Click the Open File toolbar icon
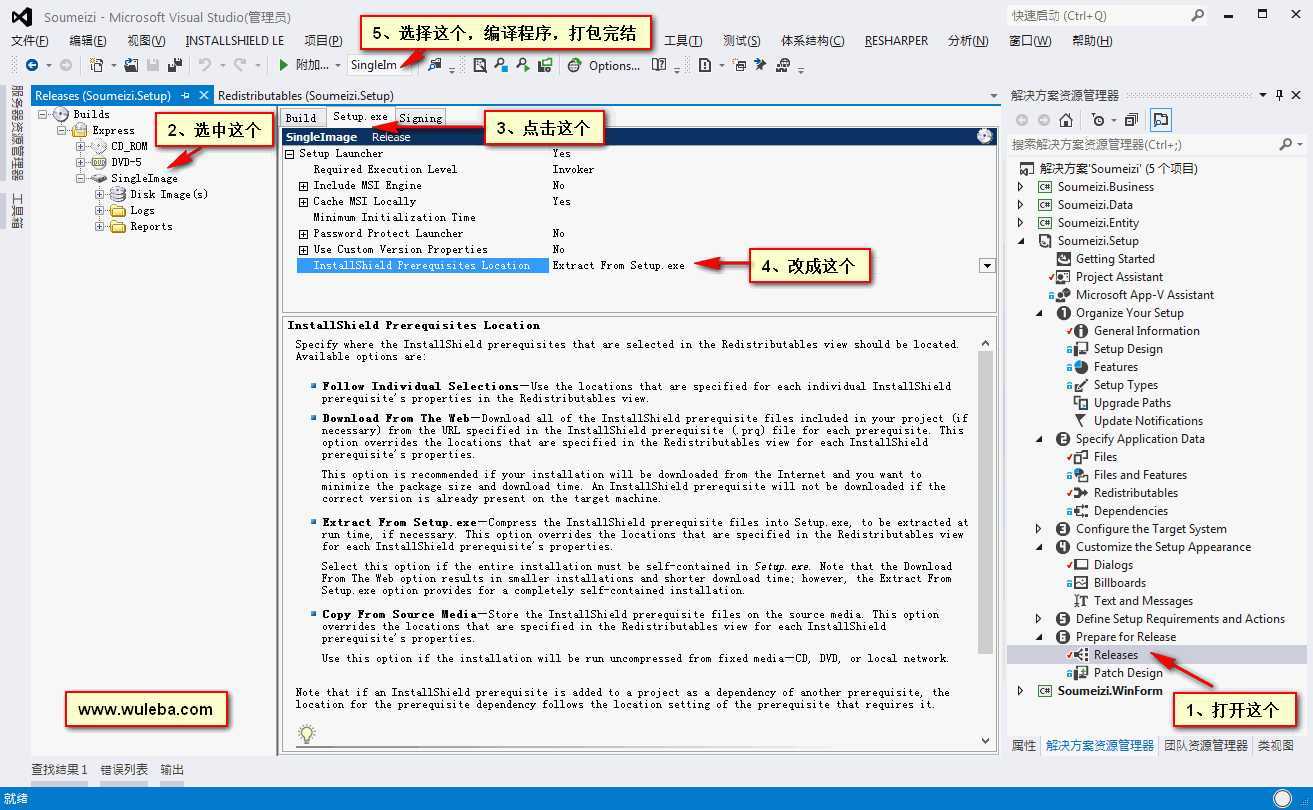This screenshot has height=810, width=1313. coord(131,65)
